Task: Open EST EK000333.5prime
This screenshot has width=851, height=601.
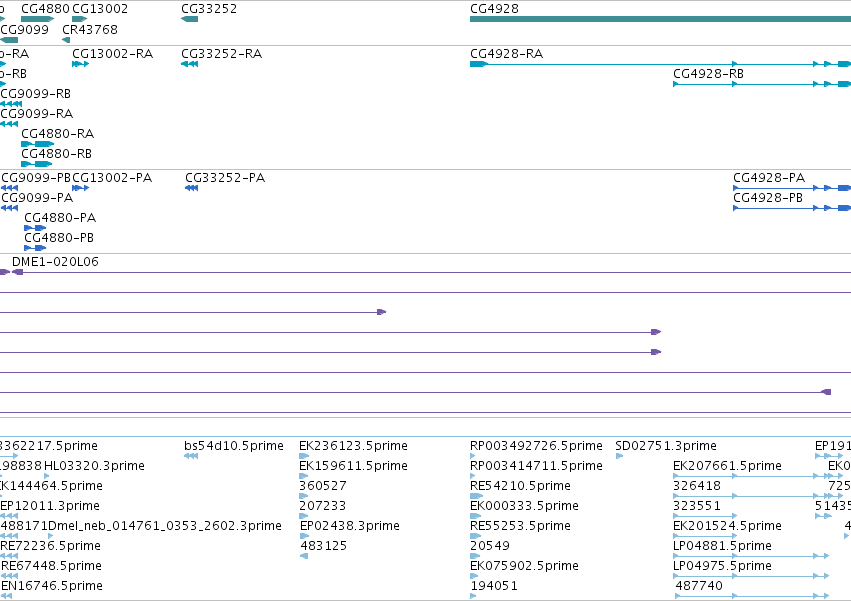Action: (x=524, y=506)
